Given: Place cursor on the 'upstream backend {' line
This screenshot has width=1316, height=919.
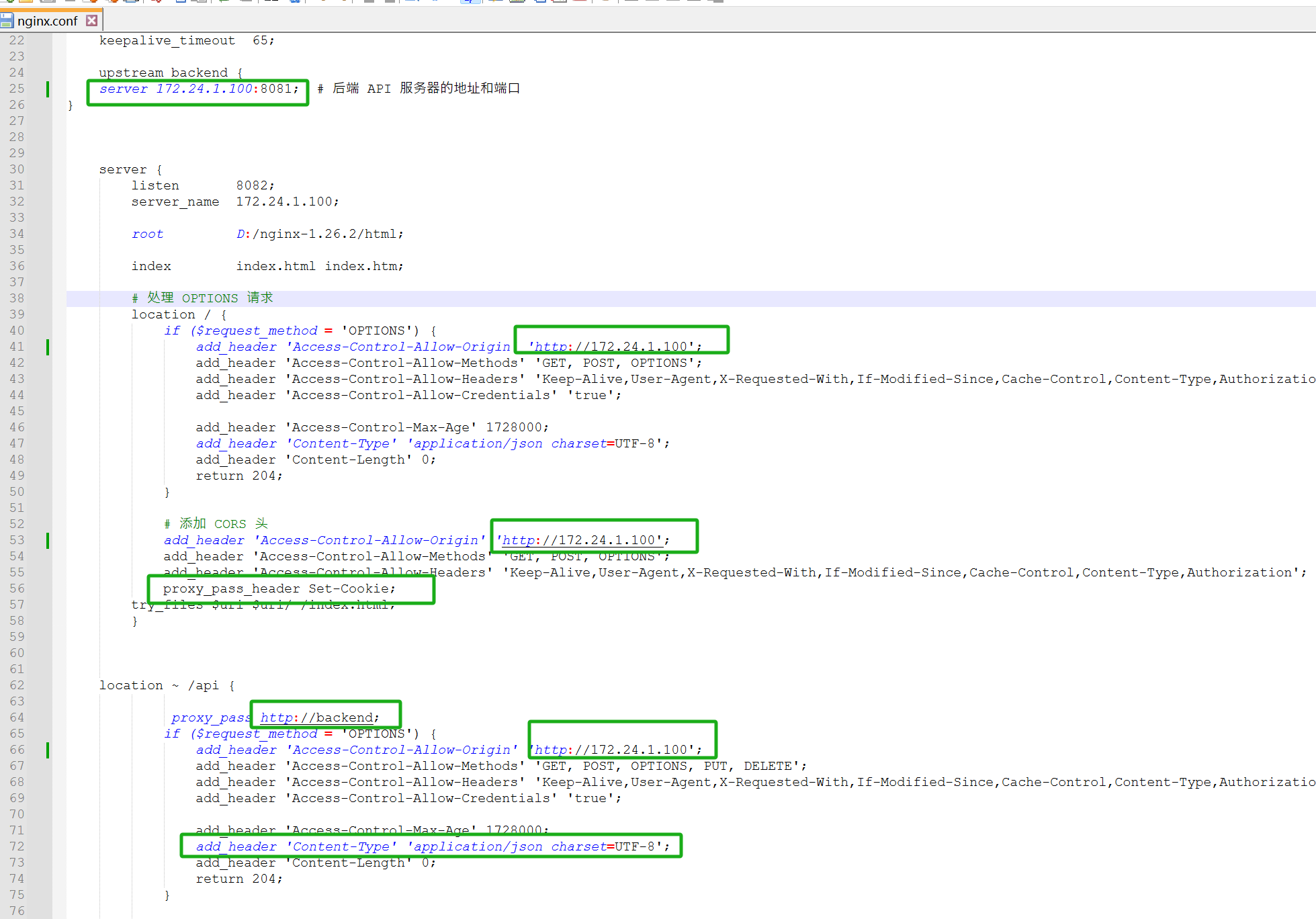Looking at the screenshot, I should (x=171, y=73).
